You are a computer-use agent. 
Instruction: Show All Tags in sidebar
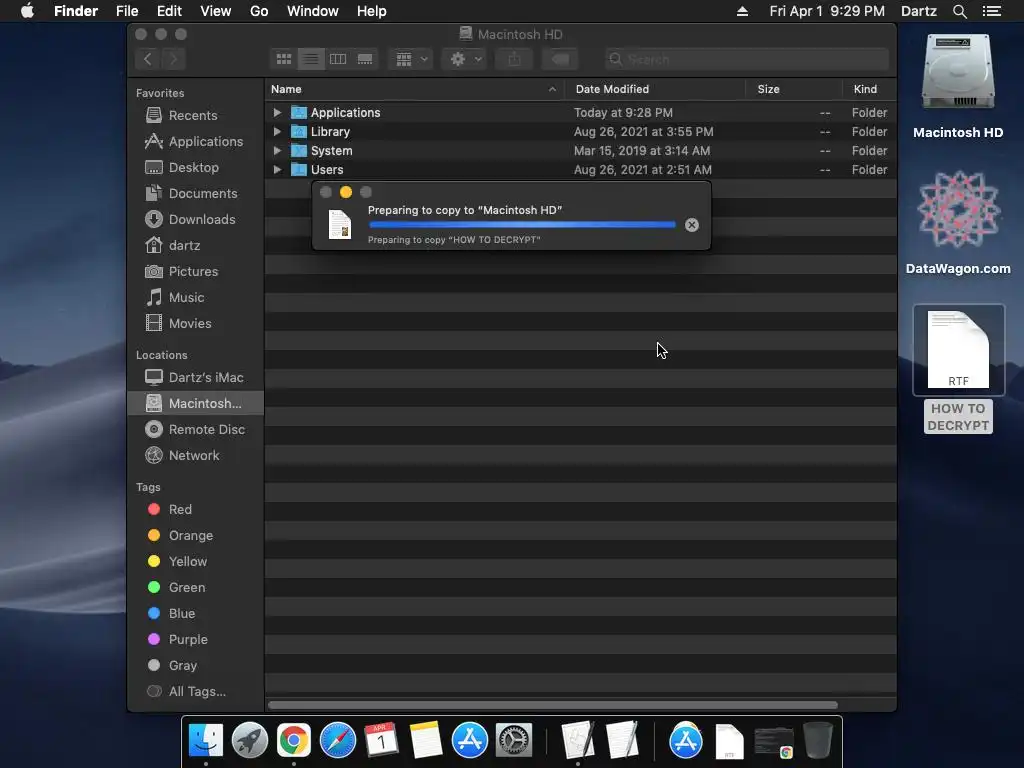pos(197,691)
